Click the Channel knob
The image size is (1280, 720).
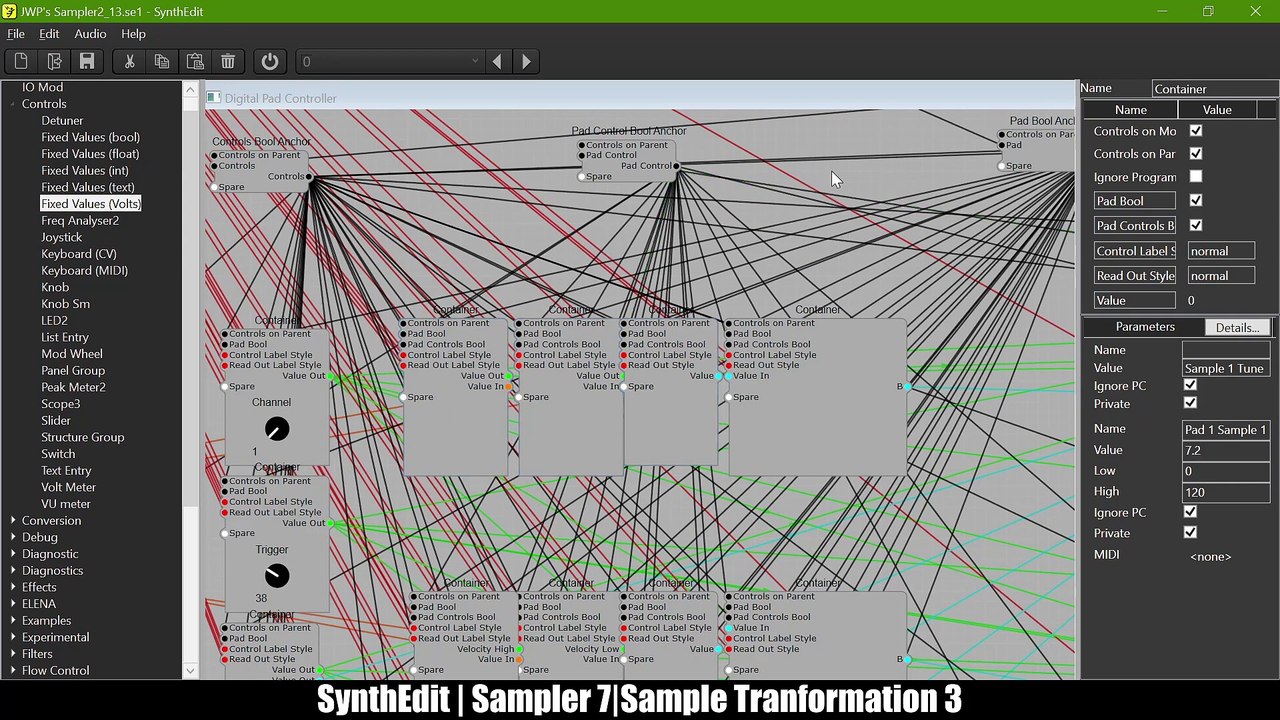click(x=277, y=429)
